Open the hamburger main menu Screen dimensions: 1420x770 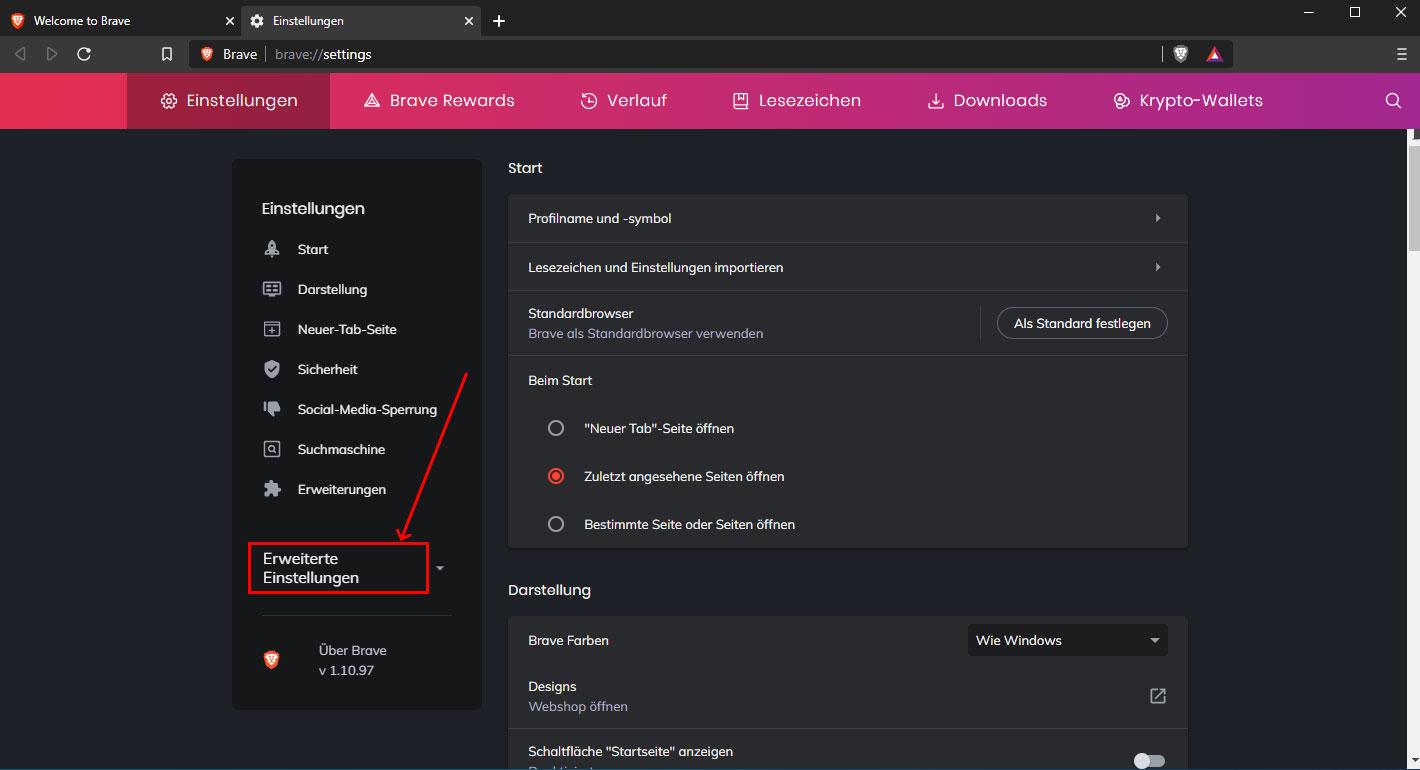[1401, 54]
